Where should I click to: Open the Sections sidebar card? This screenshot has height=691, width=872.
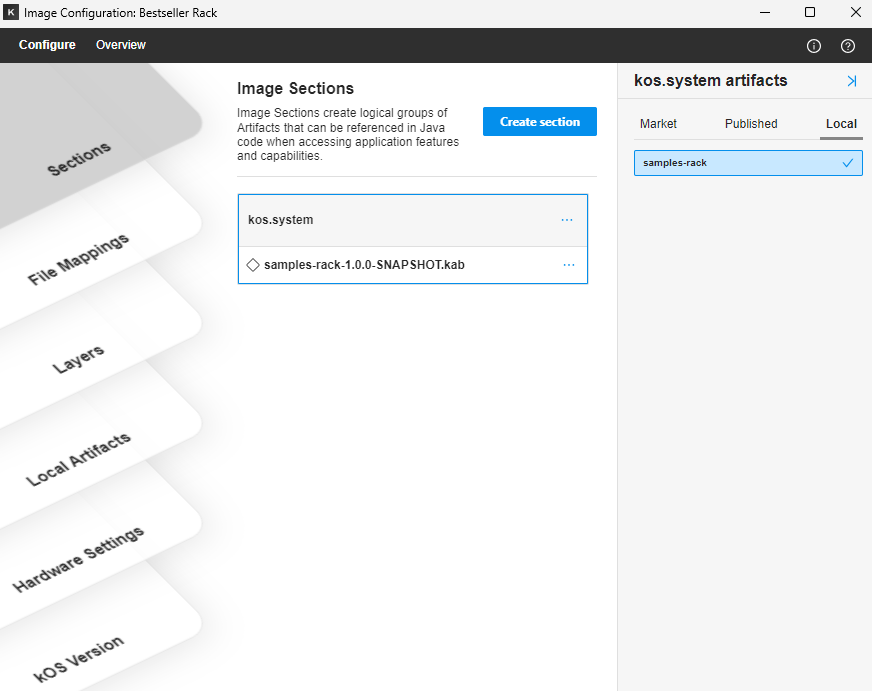[x=79, y=158]
